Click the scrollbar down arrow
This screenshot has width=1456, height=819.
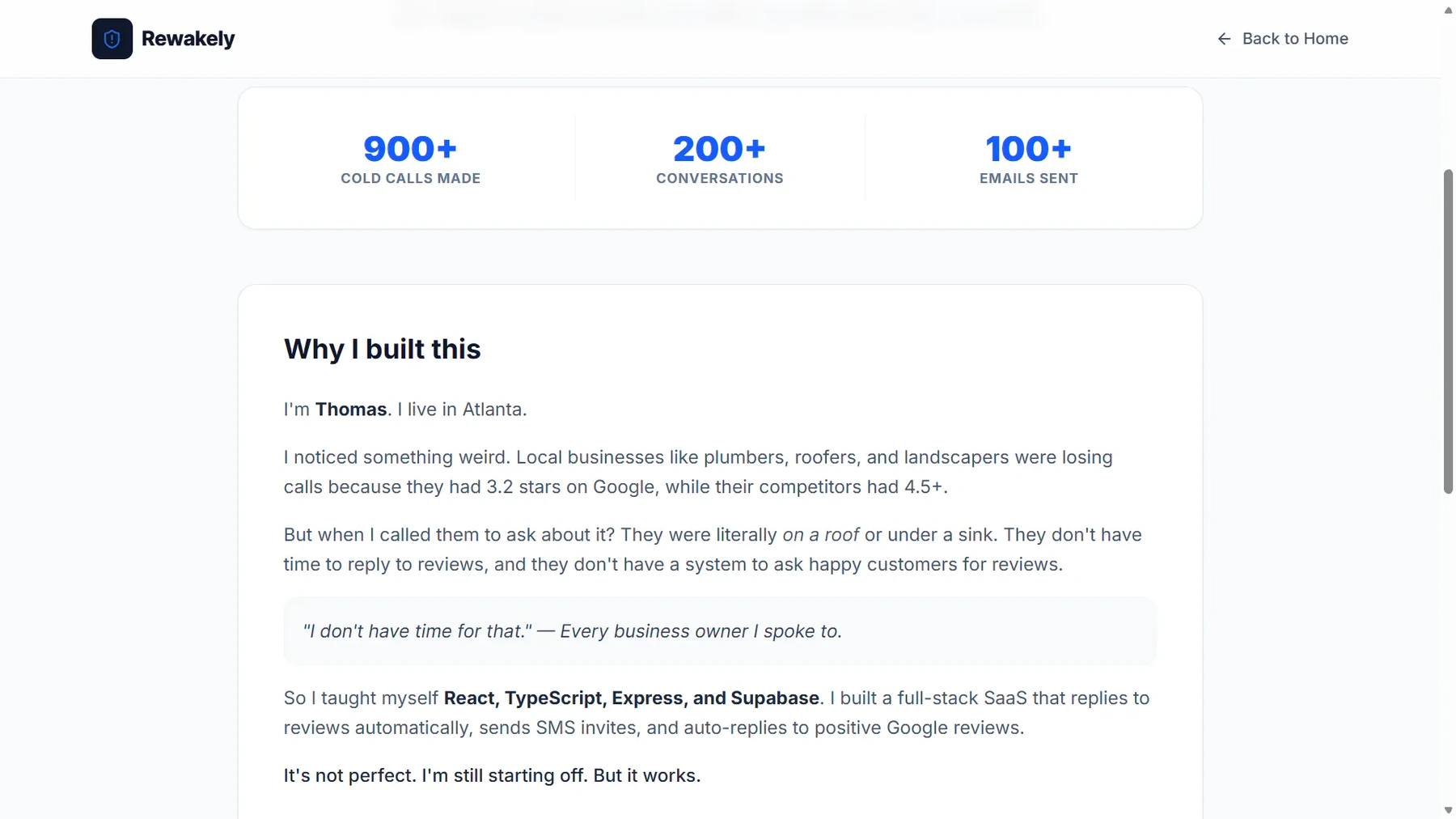tap(1448, 810)
